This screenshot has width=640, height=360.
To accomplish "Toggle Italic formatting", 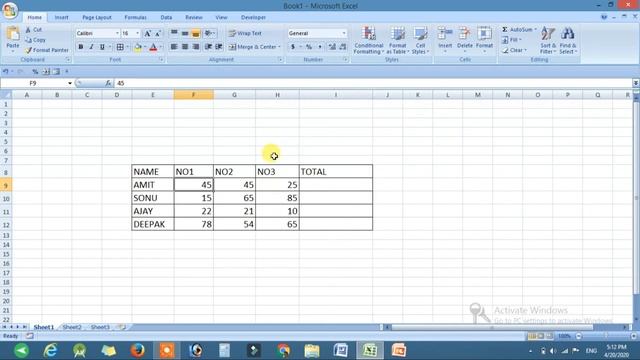I will click(91, 47).
